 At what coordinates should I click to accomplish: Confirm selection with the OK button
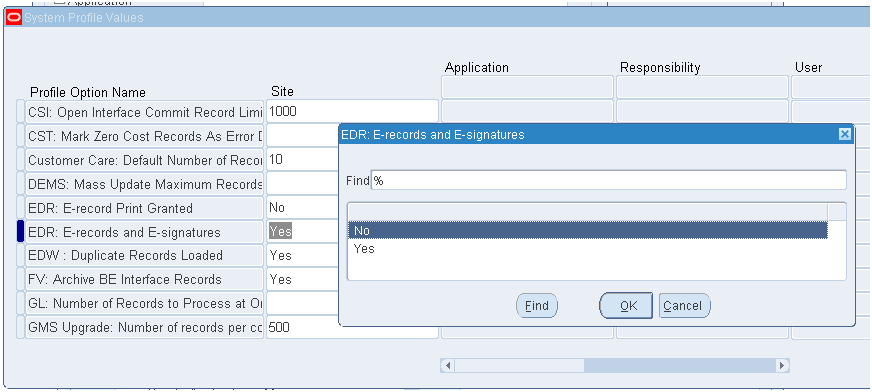coord(626,306)
